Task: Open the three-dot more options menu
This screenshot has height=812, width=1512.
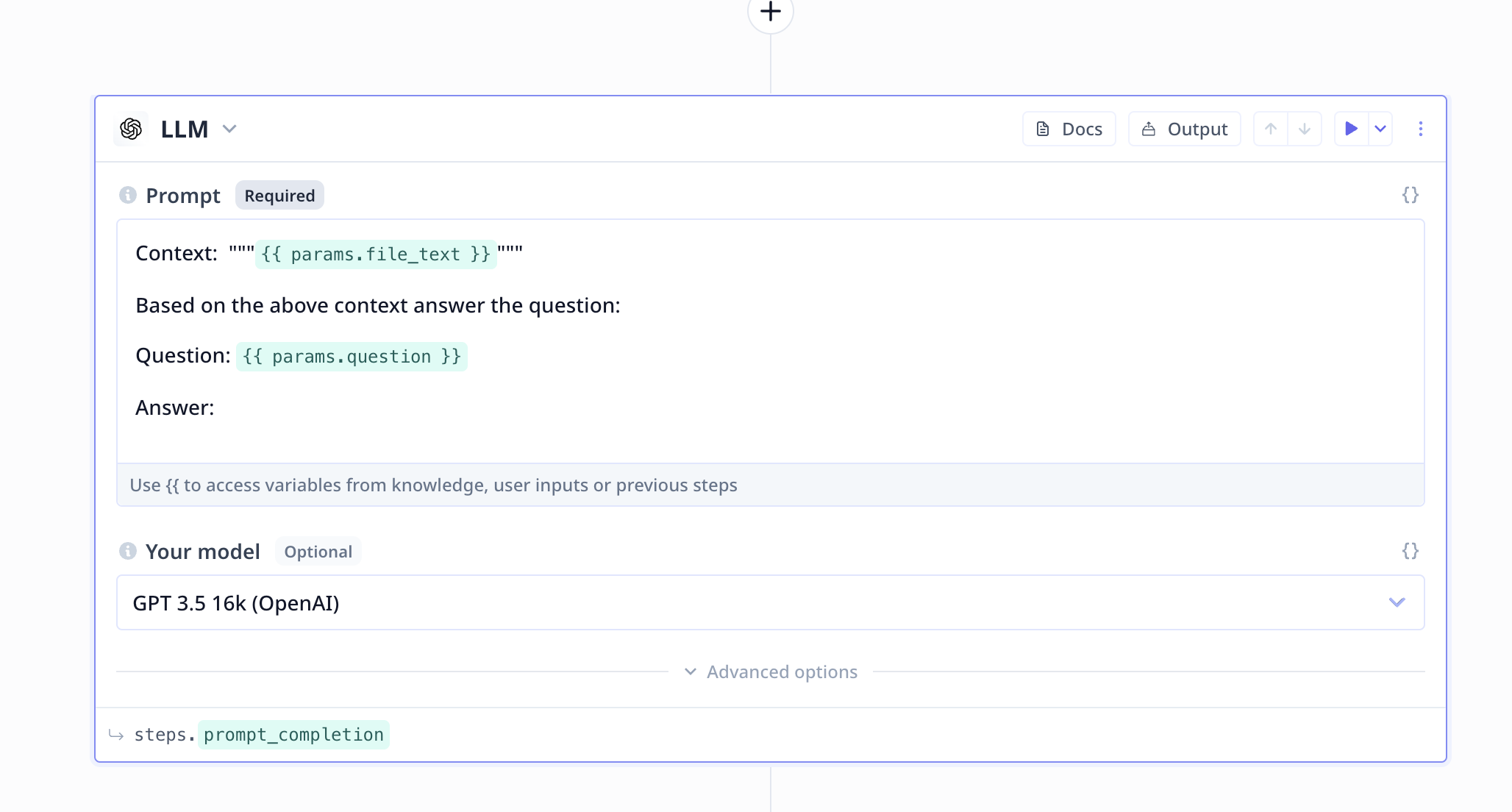Action: (1420, 129)
